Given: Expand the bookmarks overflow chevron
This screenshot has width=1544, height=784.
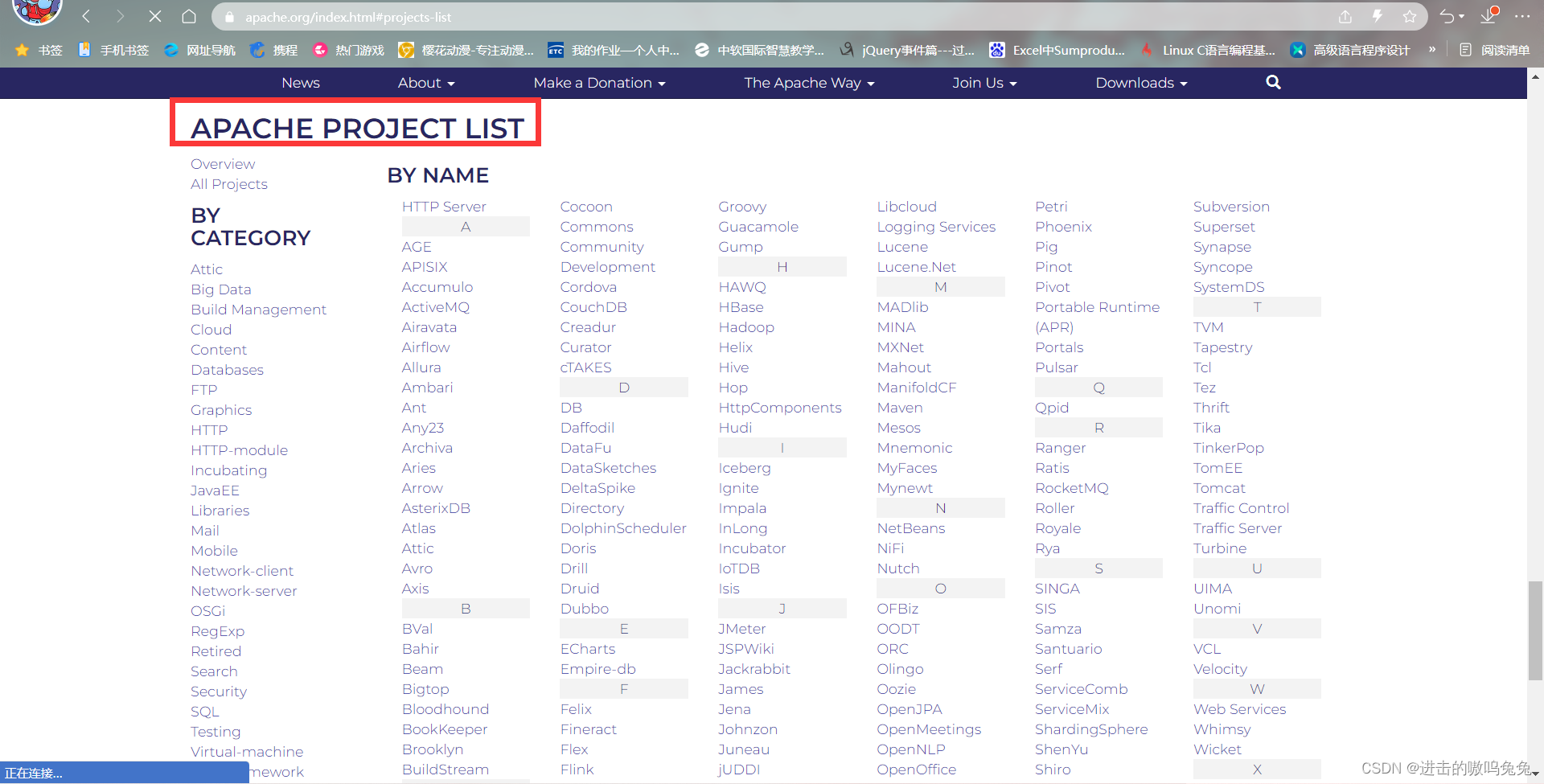Looking at the screenshot, I should coord(1432,50).
